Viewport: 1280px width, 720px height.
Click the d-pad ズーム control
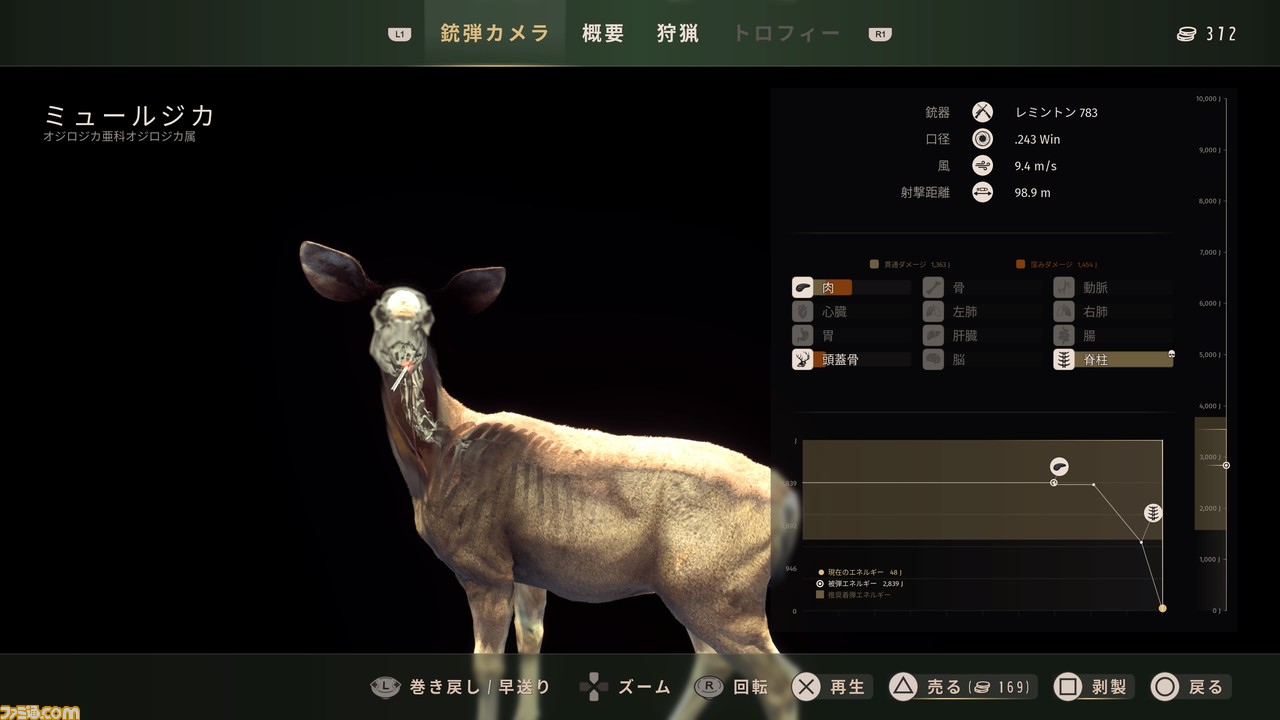[x=625, y=687]
